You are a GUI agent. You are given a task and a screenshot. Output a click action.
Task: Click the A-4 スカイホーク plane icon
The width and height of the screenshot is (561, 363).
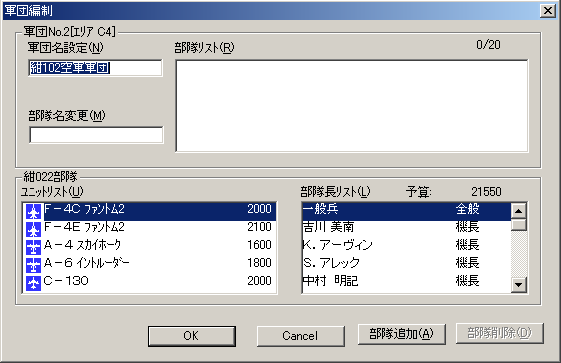tap(34, 247)
